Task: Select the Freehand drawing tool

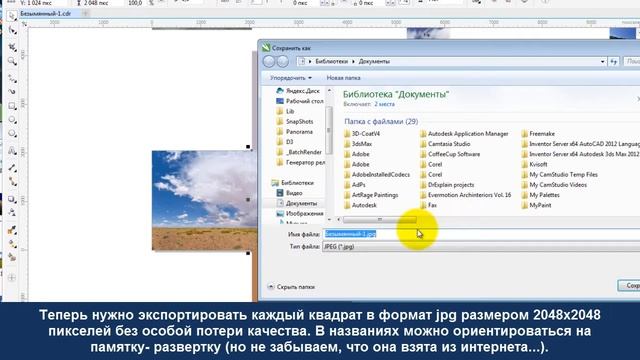Action: click(x=12, y=78)
